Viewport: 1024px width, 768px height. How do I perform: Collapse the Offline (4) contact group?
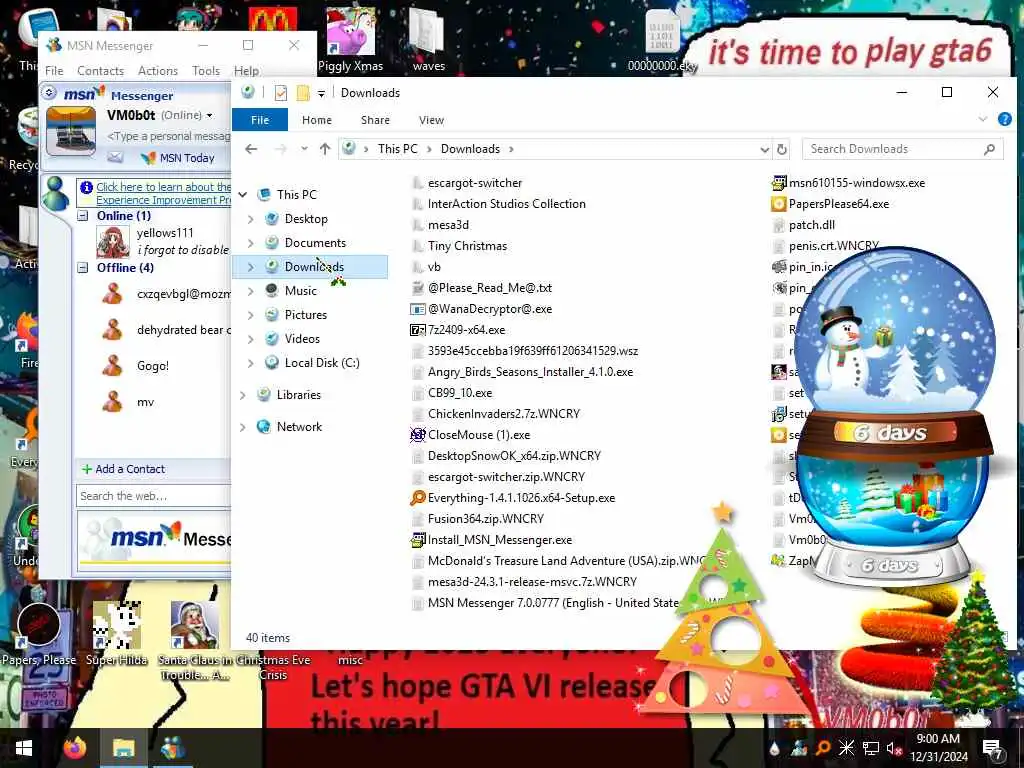tap(83, 268)
